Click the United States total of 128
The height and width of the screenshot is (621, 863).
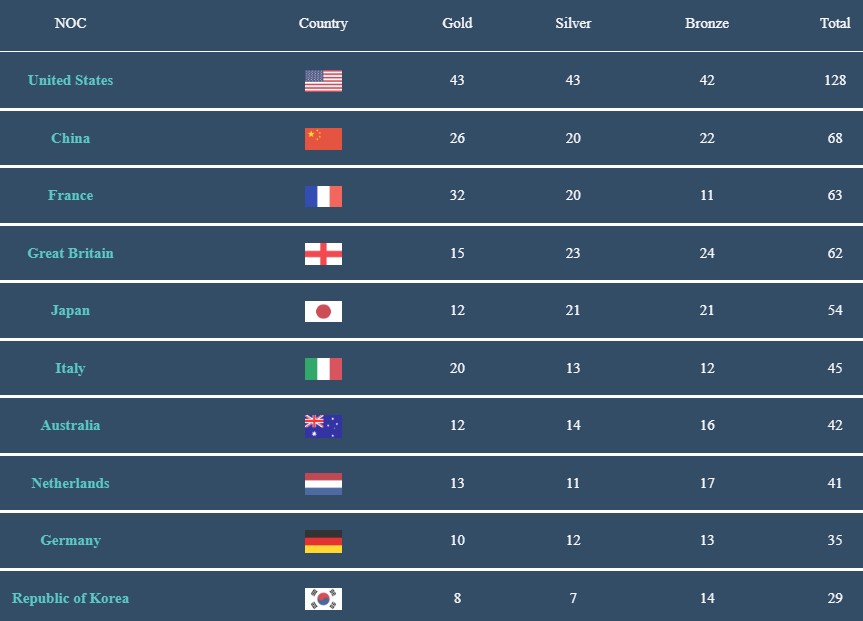(x=835, y=80)
